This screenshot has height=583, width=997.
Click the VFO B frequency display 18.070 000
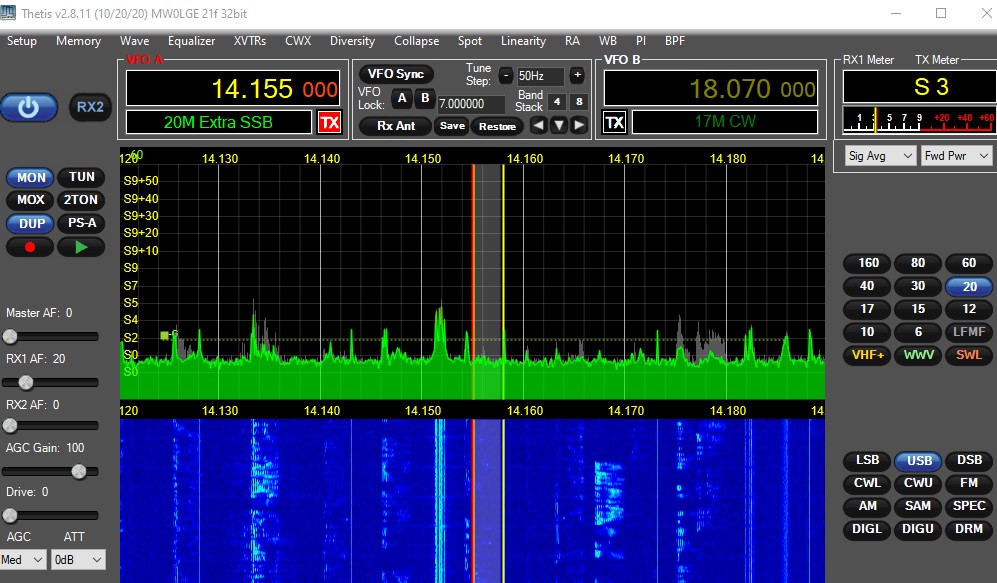tap(711, 88)
